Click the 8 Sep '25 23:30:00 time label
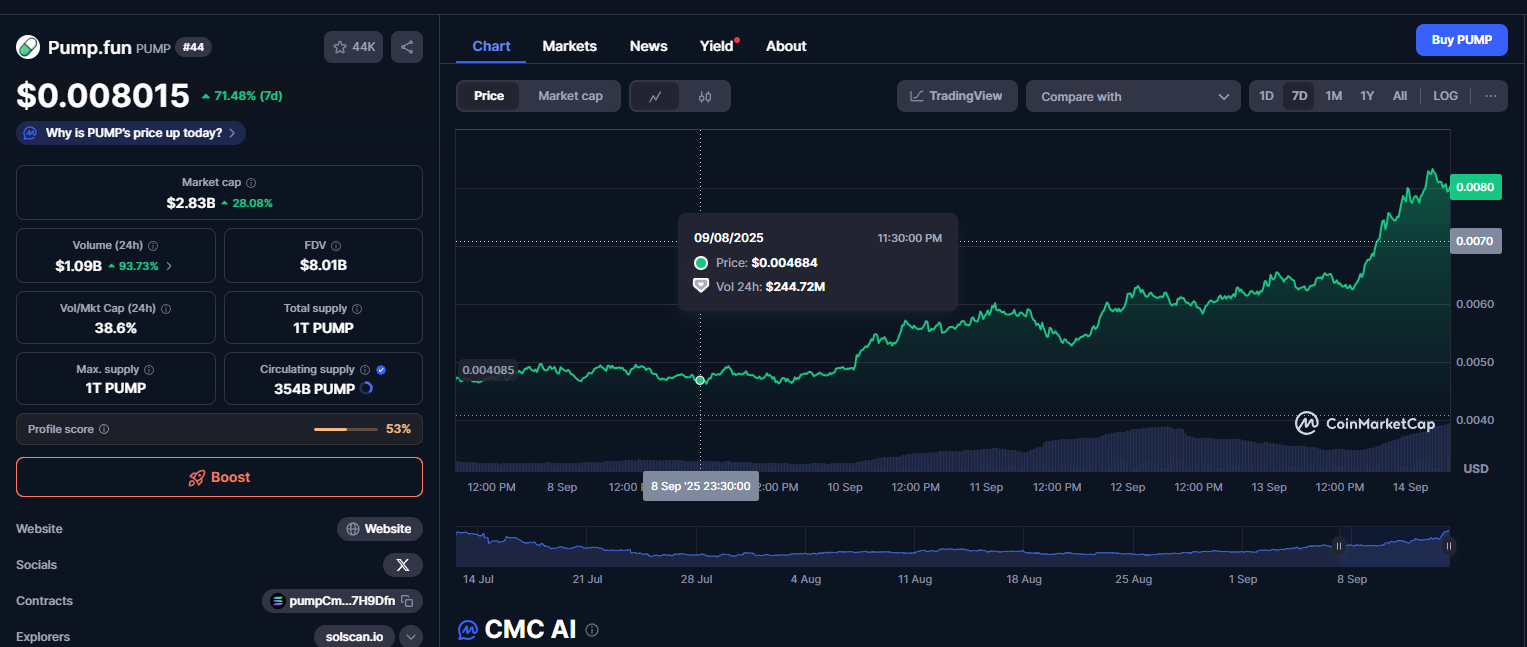 click(x=700, y=486)
